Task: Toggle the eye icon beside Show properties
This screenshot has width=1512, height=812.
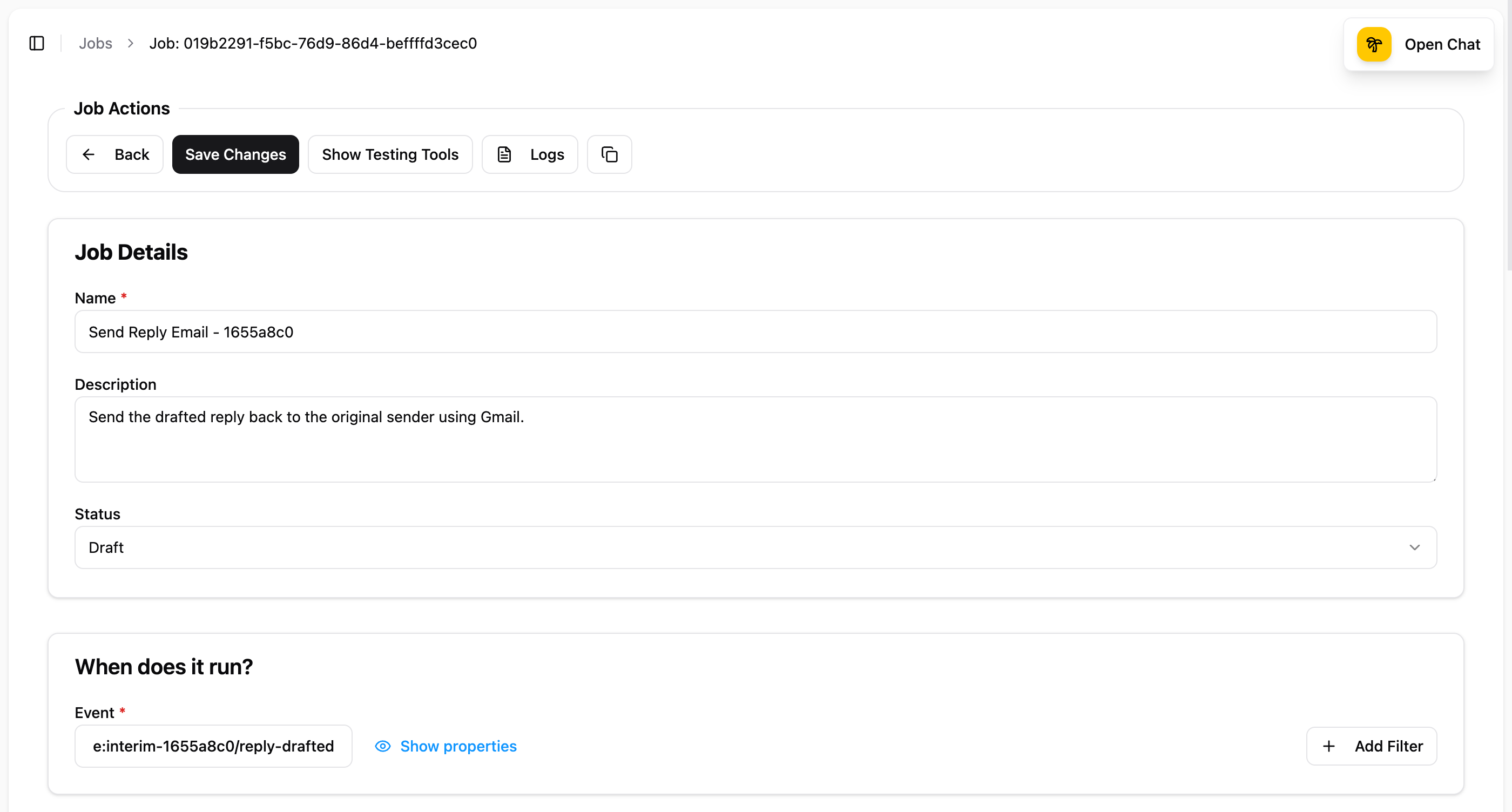Action: click(x=382, y=746)
